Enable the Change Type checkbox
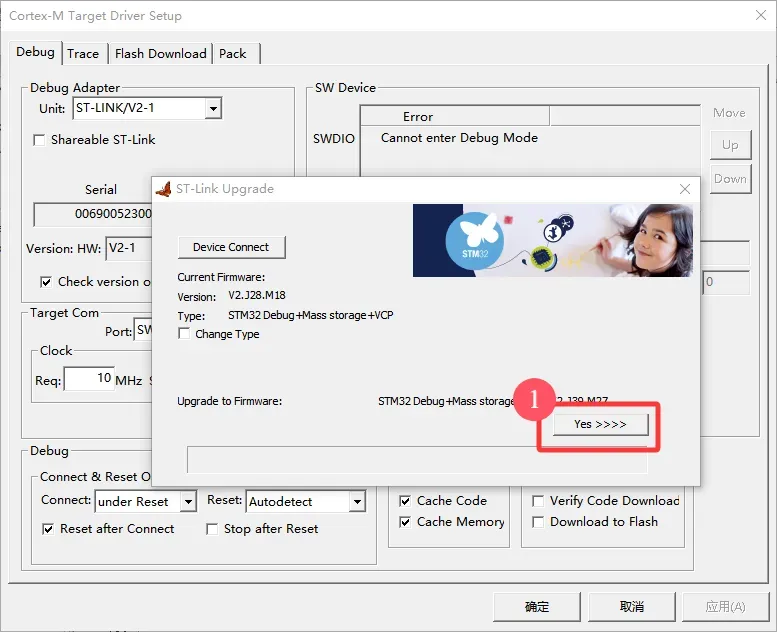777x632 pixels. point(184,334)
